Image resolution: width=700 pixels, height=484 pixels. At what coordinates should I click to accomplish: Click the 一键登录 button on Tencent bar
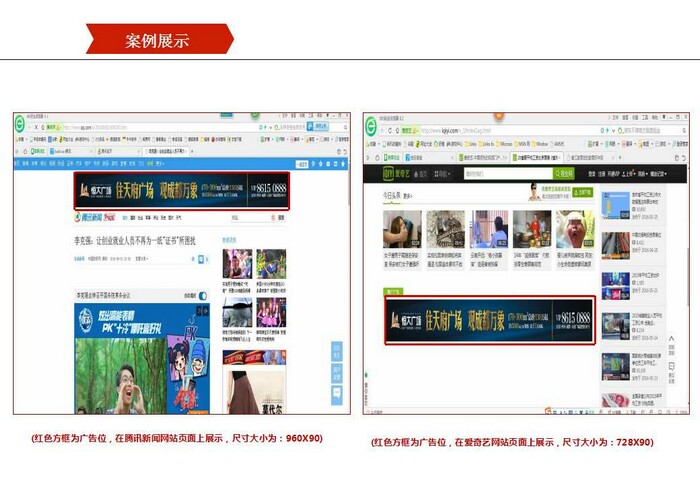tap(302, 164)
